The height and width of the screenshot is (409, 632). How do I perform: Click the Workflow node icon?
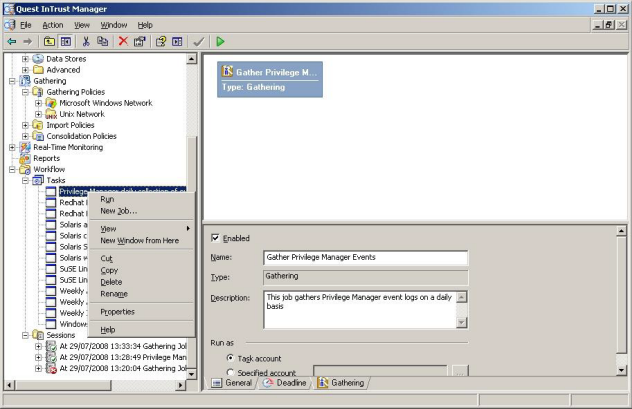(x=25, y=170)
